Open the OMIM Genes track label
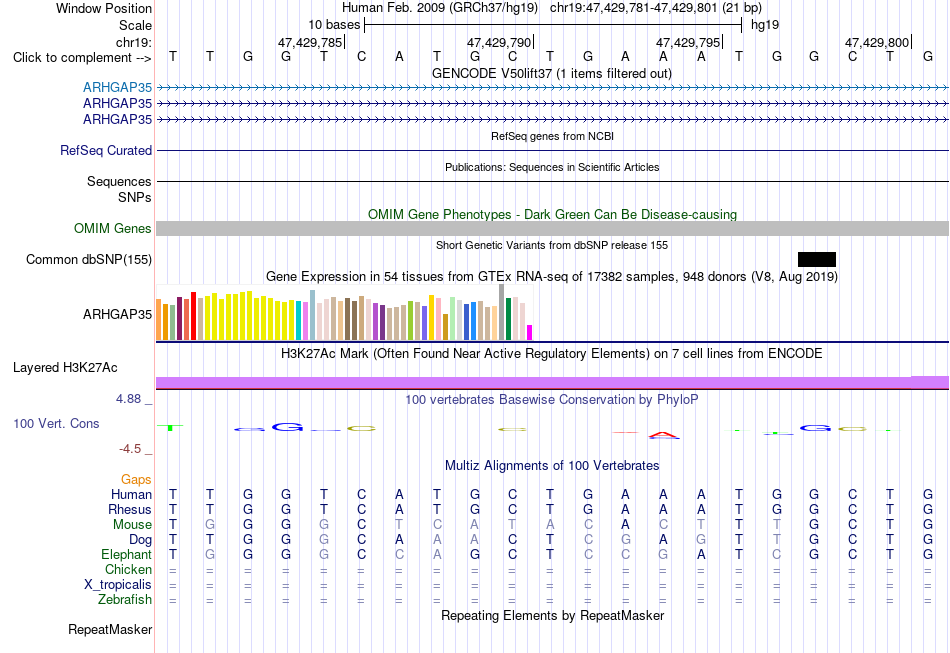 coord(113,228)
